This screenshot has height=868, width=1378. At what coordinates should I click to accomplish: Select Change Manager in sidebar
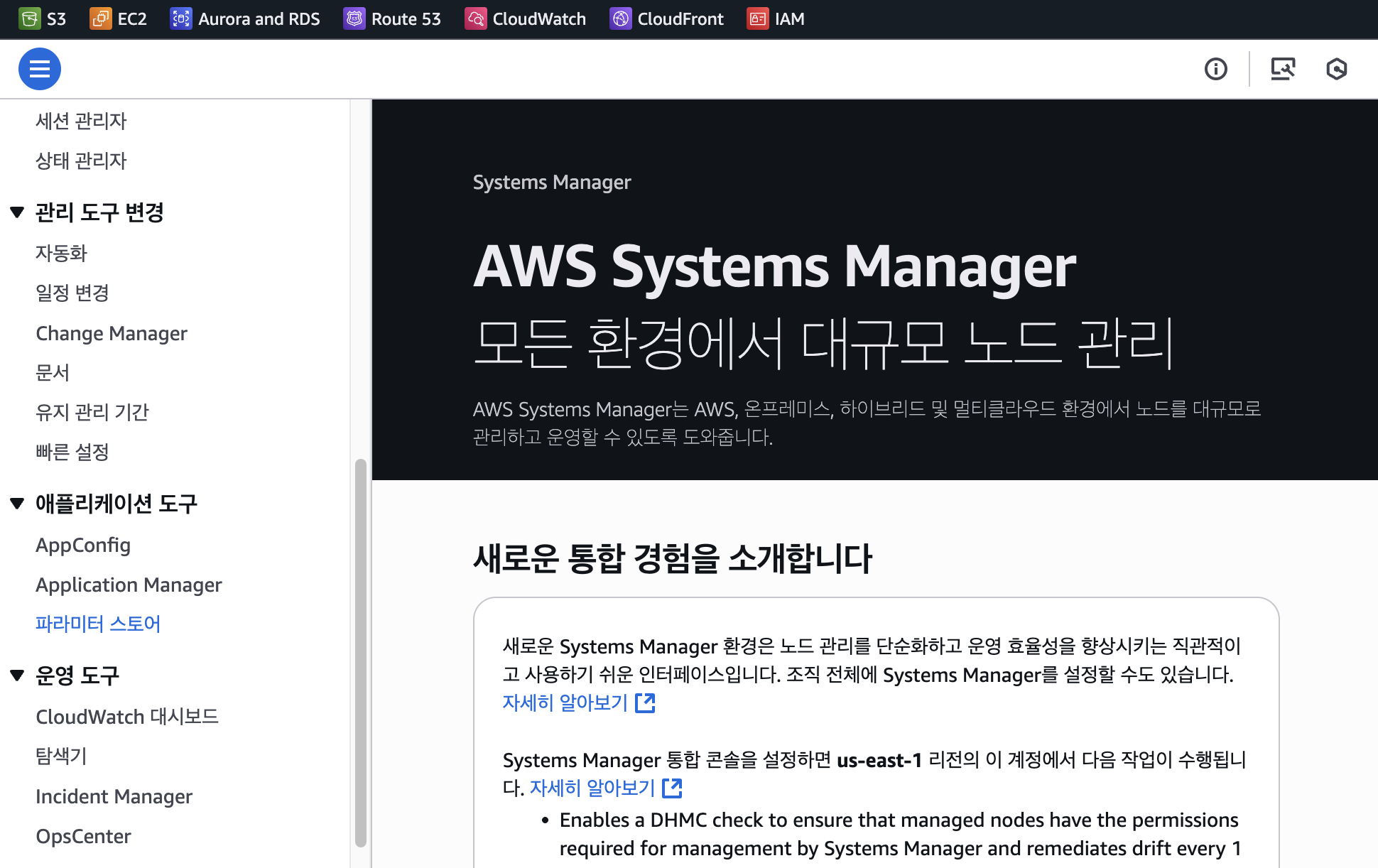click(112, 333)
